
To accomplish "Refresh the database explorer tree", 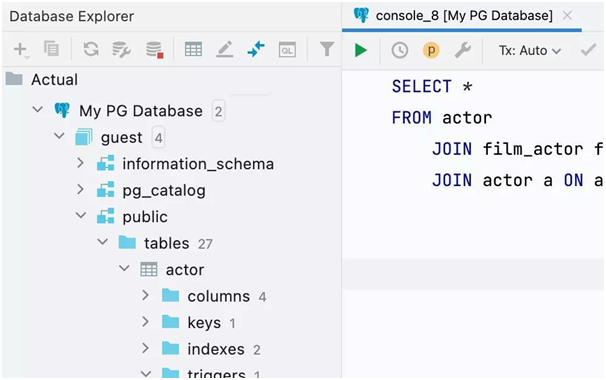I will [91, 49].
